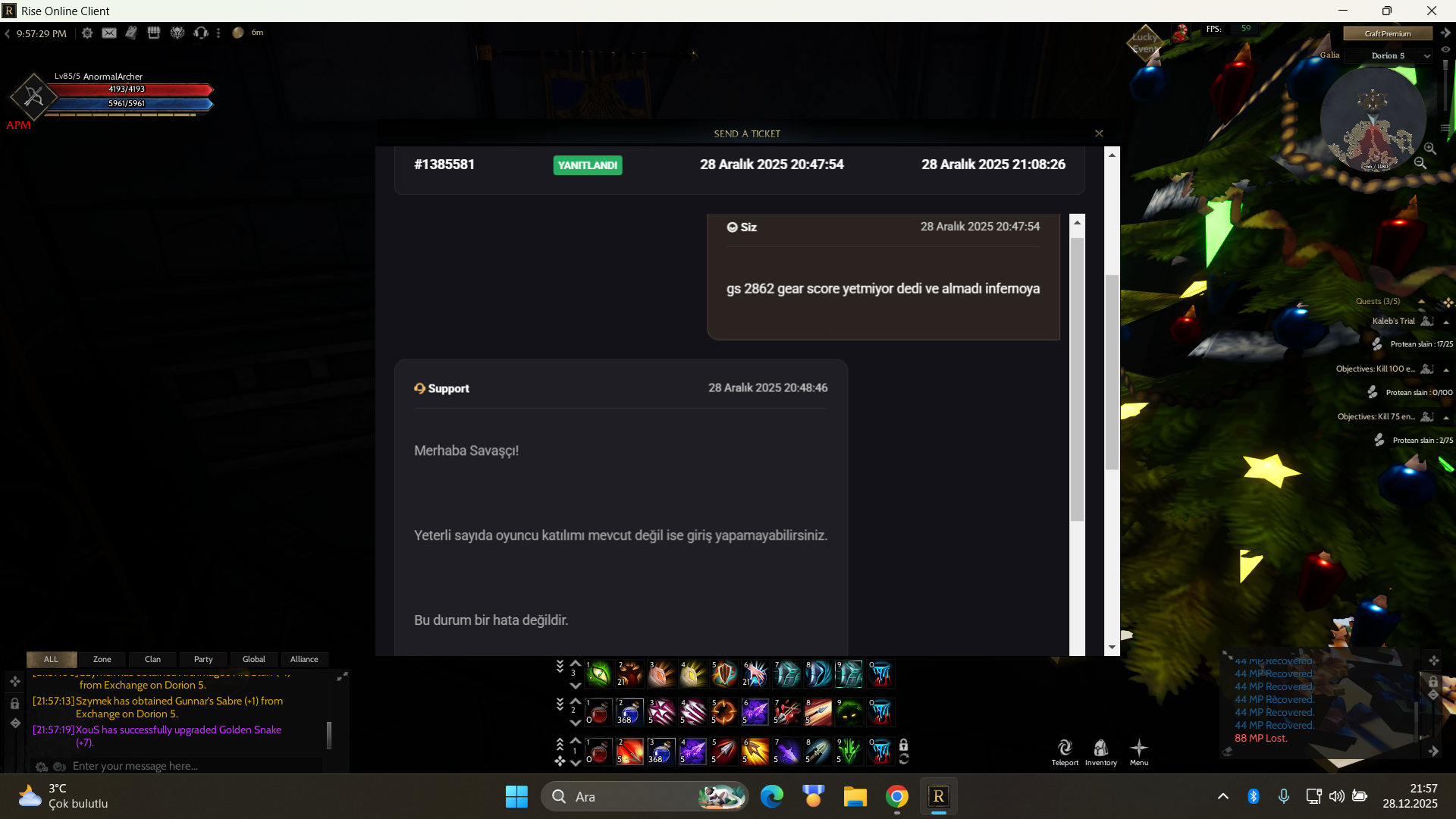Switch to the Global chat tab
The image size is (1456, 819).
pyautogui.click(x=254, y=659)
